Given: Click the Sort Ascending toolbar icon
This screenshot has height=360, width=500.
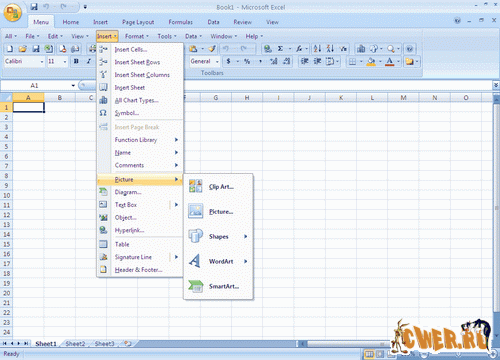Looking at the screenshot, I should (x=317, y=49).
